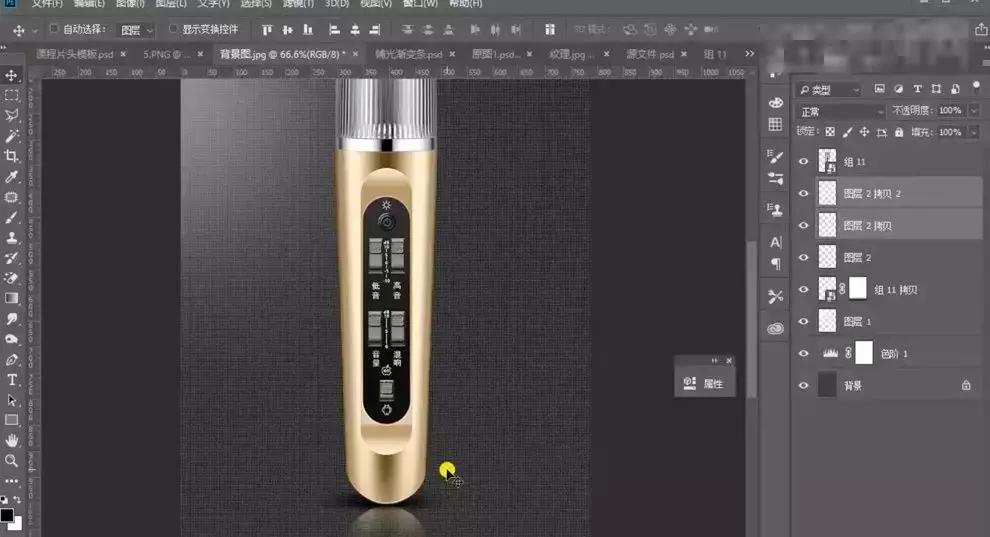Open the blend mode 正常 dropdown

840,112
